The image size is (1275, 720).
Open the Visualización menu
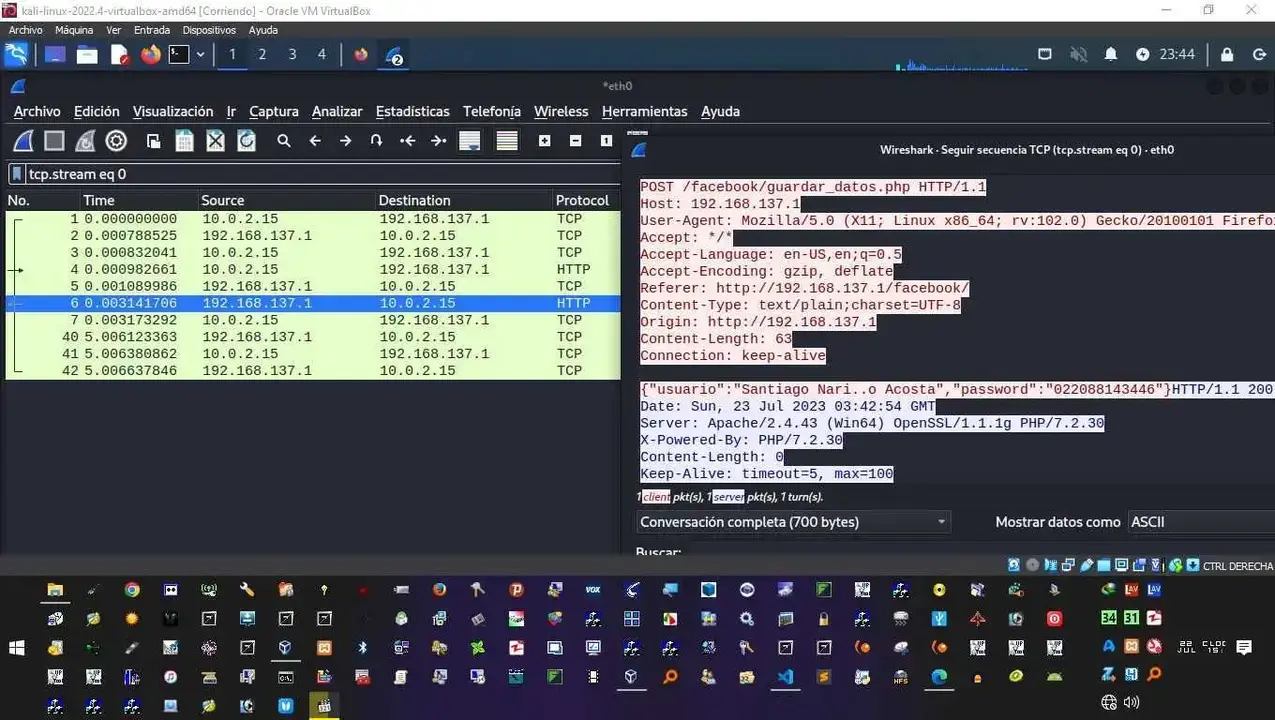(x=173, y=111)
